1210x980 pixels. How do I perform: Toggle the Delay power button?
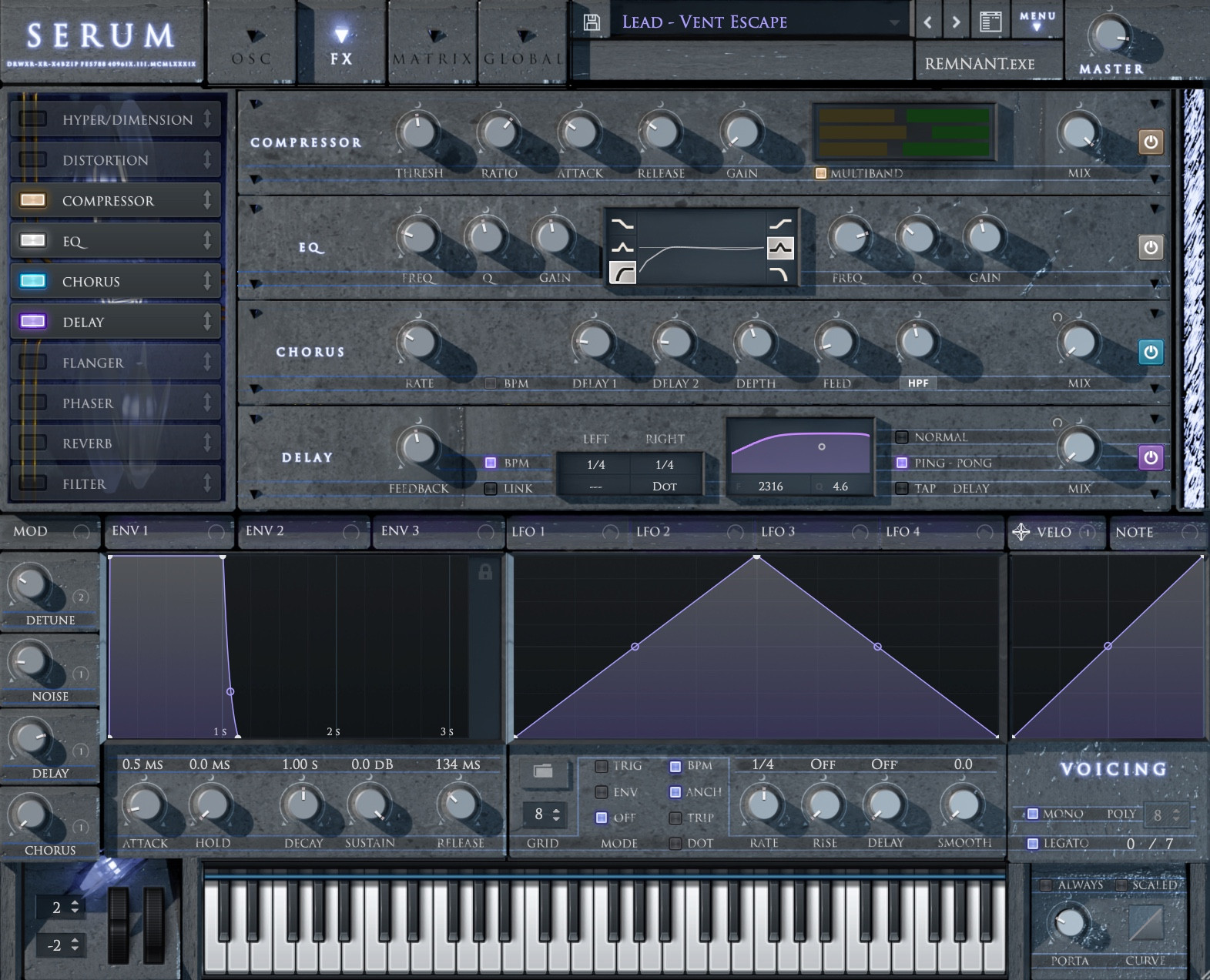(x=1151, y=457)
